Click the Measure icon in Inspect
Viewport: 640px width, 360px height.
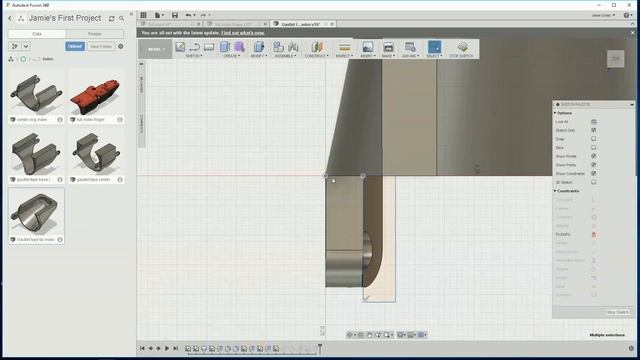pos(344,47)
